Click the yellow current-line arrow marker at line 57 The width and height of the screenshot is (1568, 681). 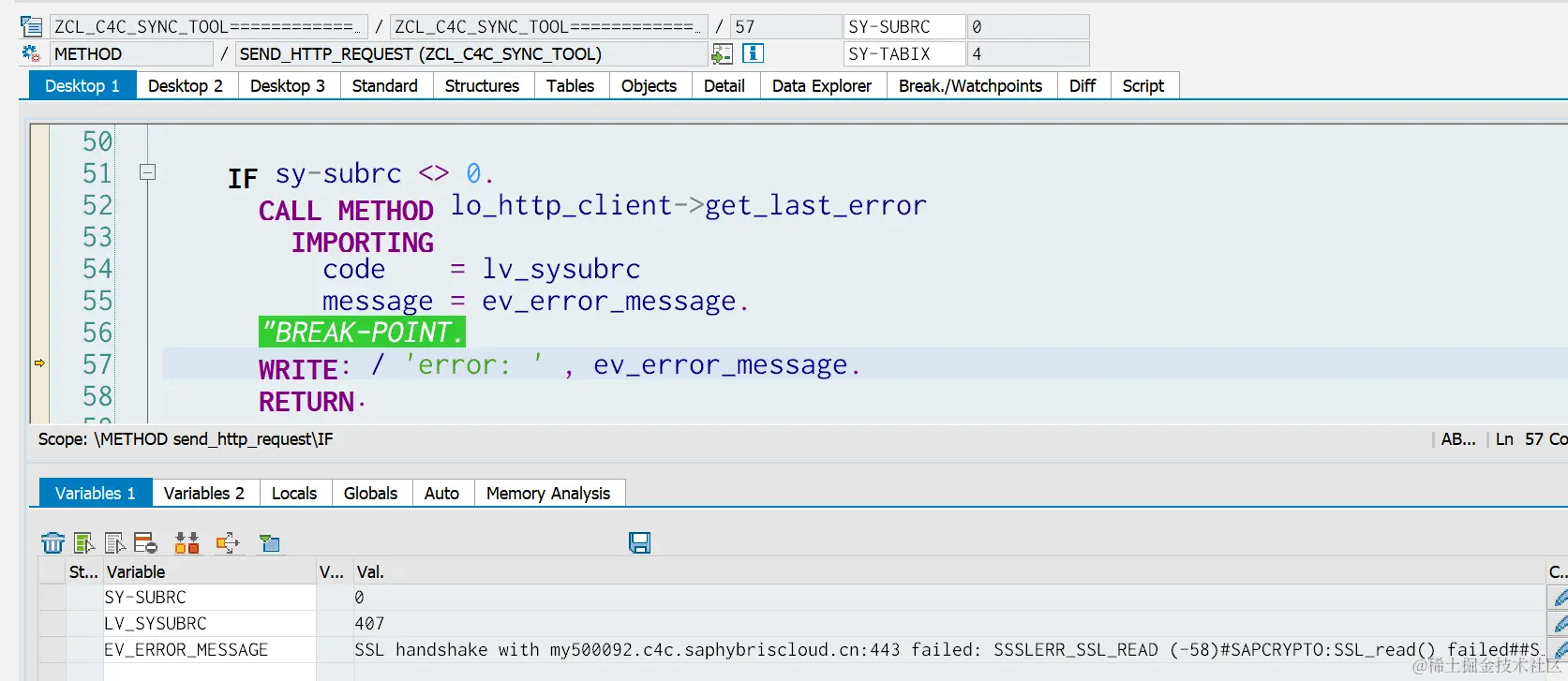point(39,363)
